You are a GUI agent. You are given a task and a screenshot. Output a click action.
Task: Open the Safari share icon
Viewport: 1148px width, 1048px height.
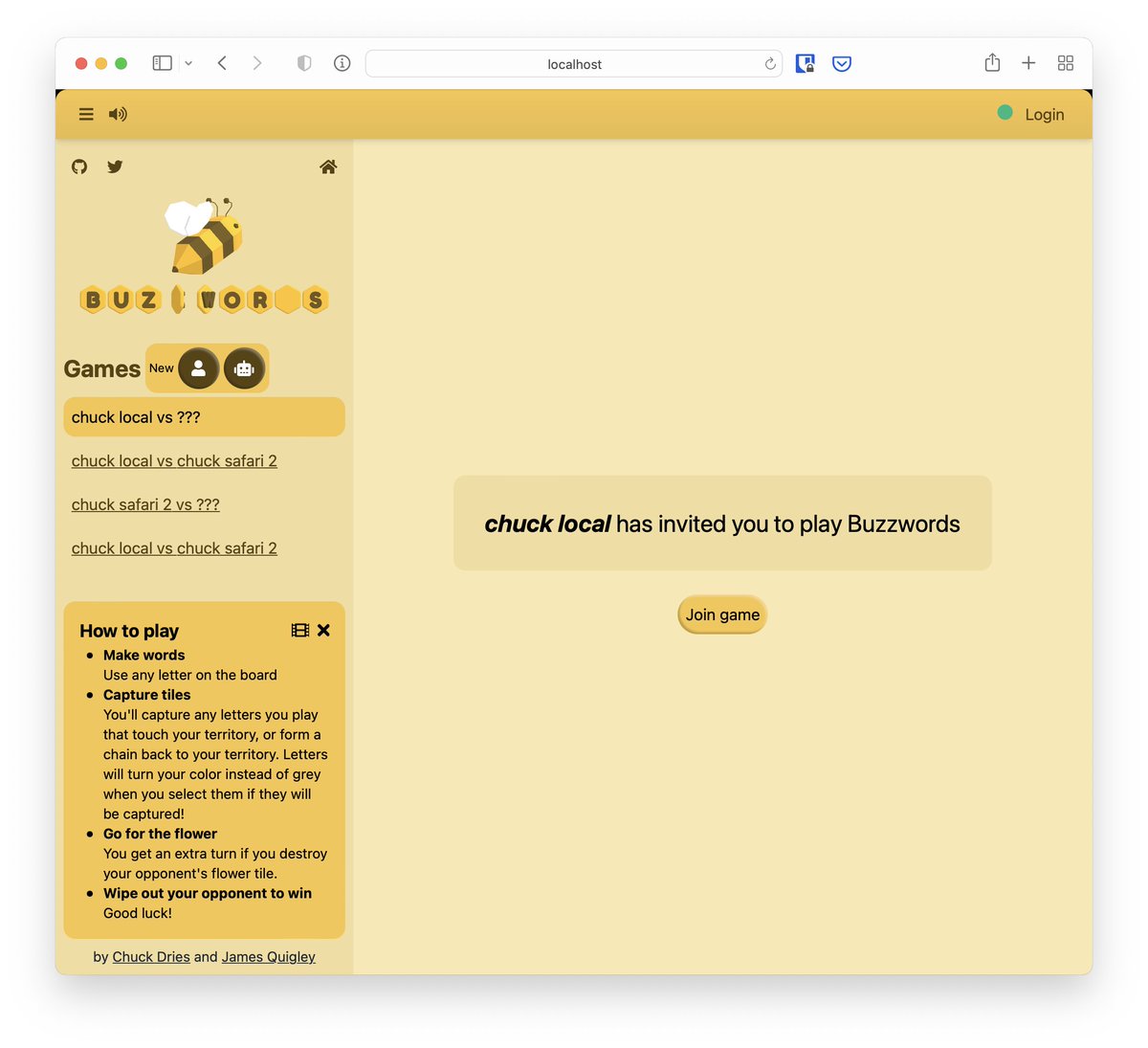tap(992, 62)
